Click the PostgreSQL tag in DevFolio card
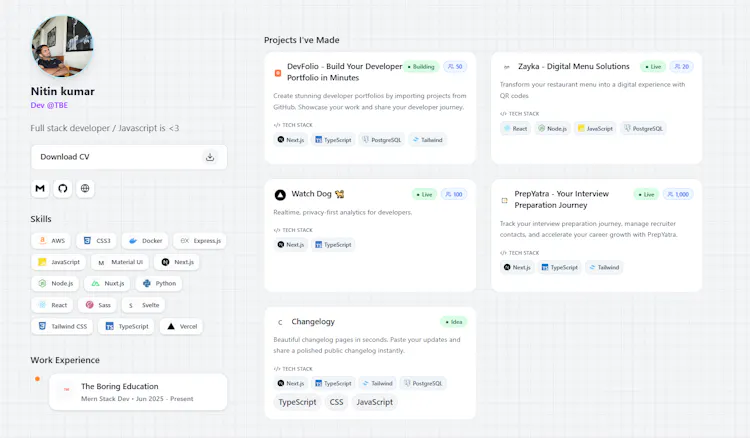750x438 pixels. (x=381, y=140)
